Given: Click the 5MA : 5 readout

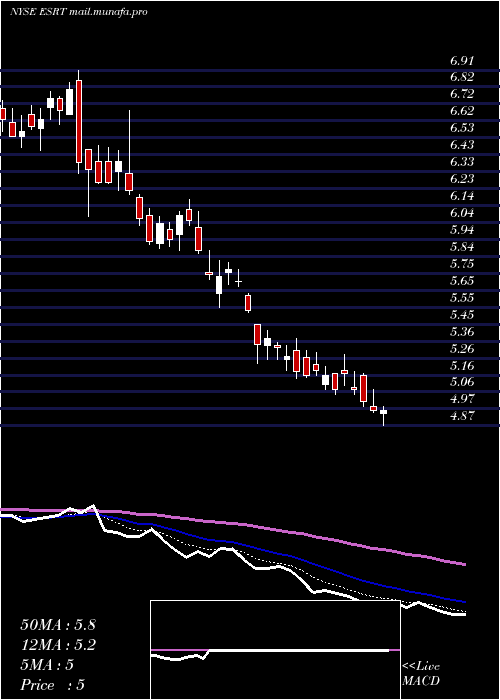Looking at the screenshot, I should [x=47, y=665].
